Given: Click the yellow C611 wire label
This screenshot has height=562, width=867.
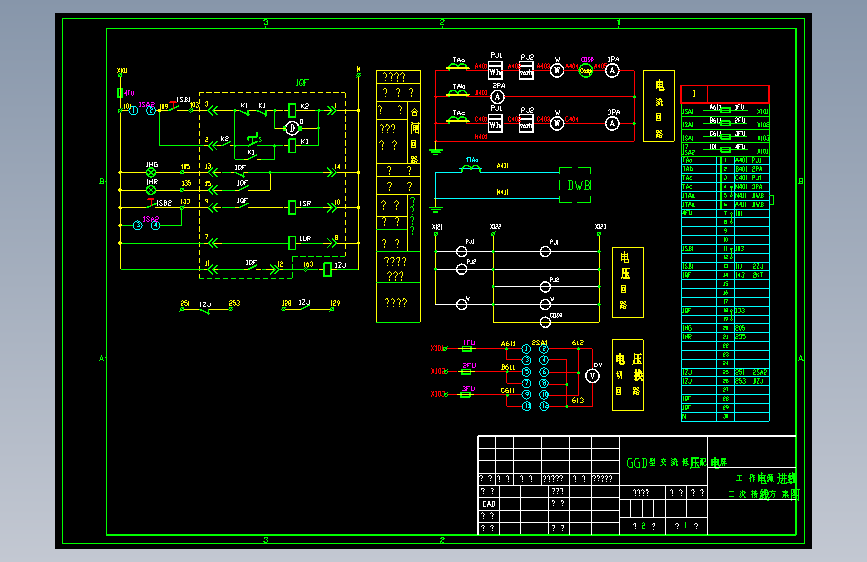Looking at the screenshot, I should [508, 391].
